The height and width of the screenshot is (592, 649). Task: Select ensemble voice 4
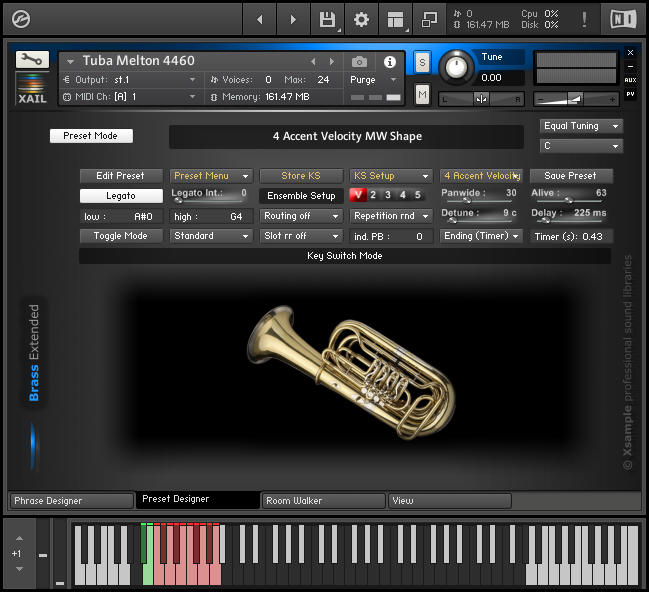[x=403, y=195]
